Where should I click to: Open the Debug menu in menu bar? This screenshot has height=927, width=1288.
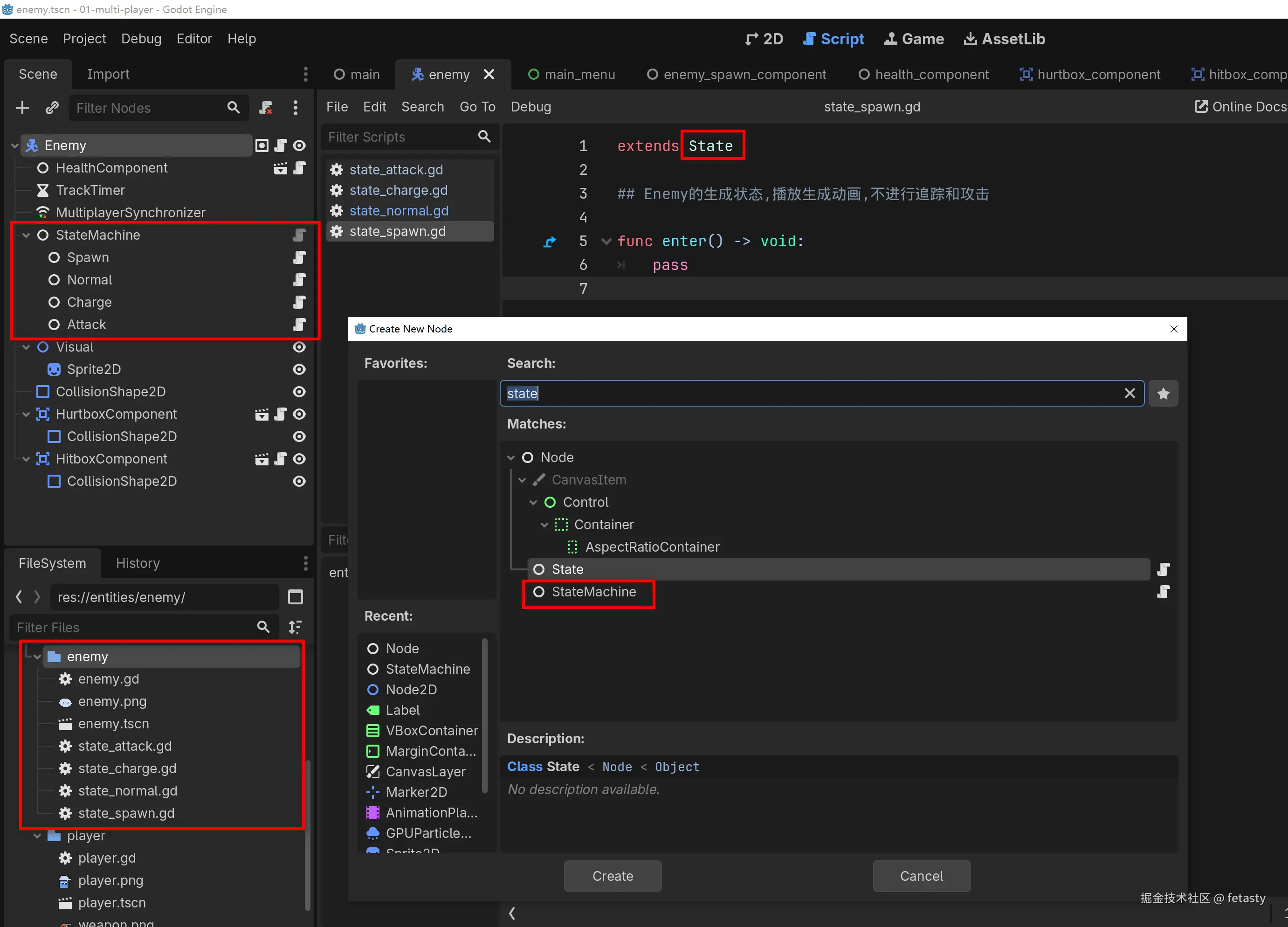141,39
